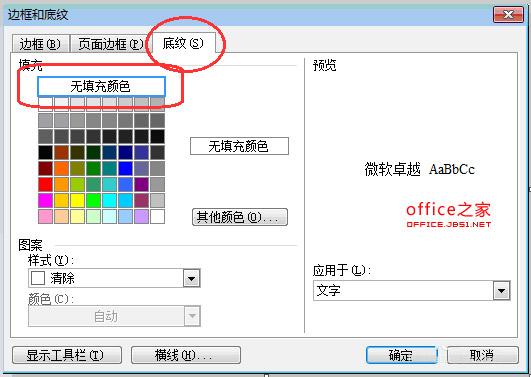
Task: Choose the yellow color swatch
Action: pos(77,201)
